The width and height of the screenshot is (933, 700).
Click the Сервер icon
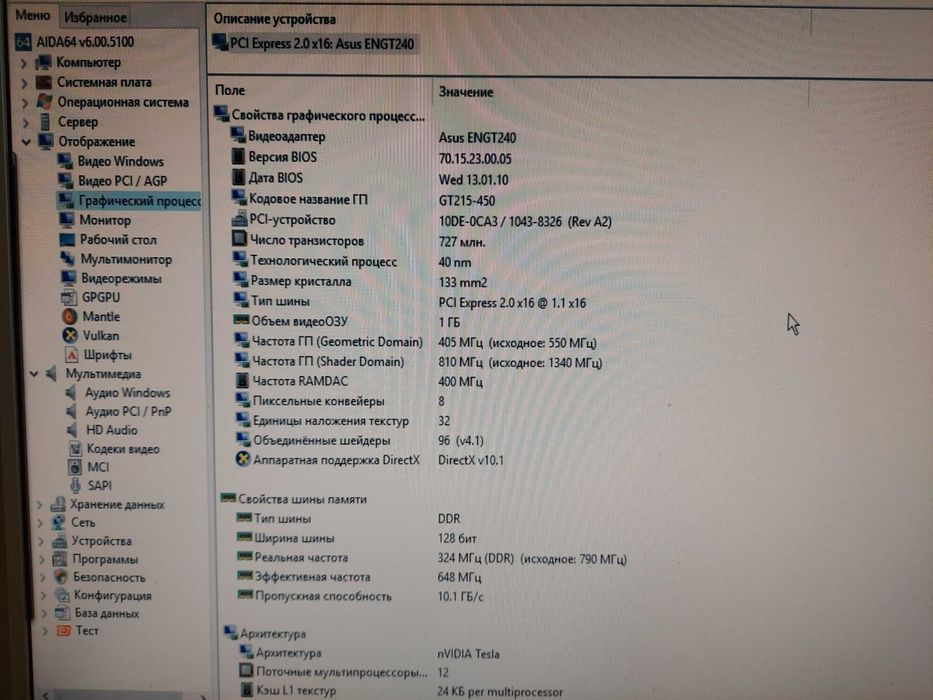click(45, 121)
